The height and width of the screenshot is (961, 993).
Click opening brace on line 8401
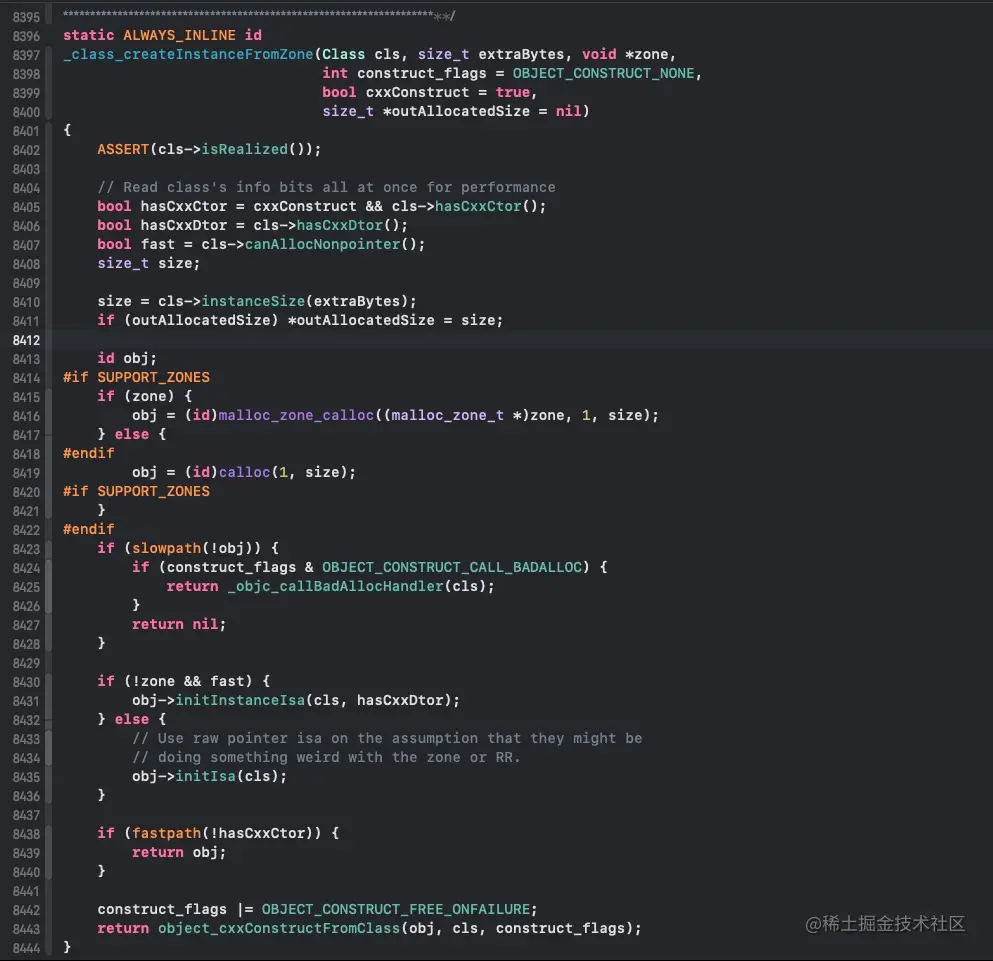point(67,130)
